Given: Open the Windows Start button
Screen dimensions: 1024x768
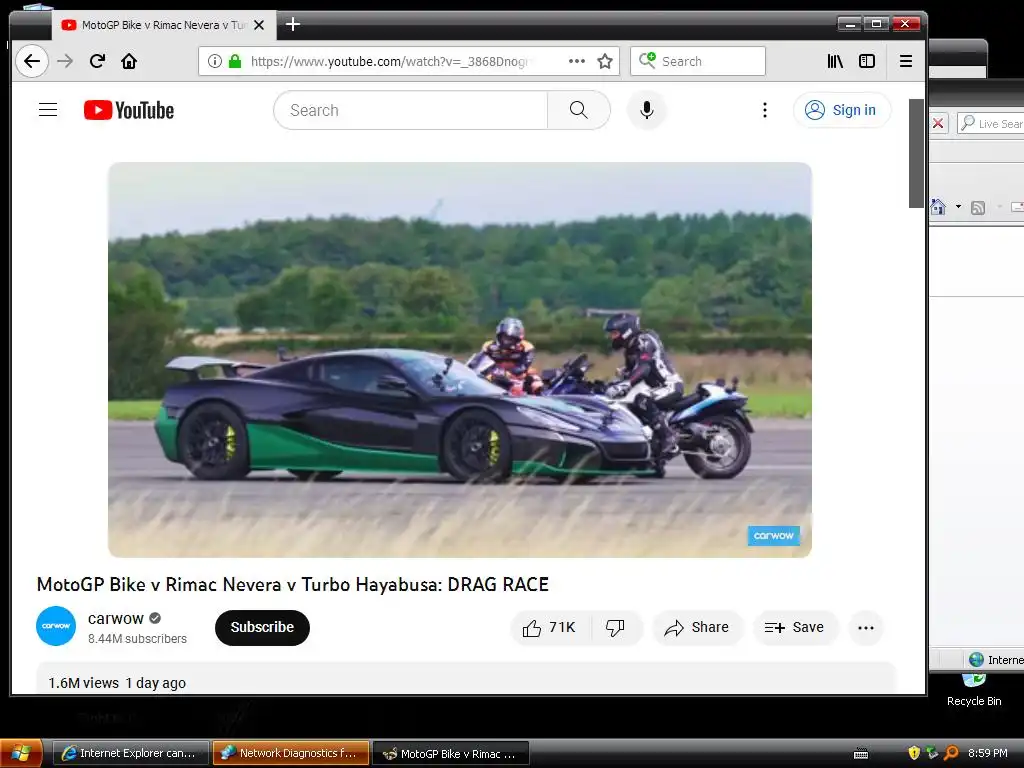Looking at the screenshot, I should (21, 754).
